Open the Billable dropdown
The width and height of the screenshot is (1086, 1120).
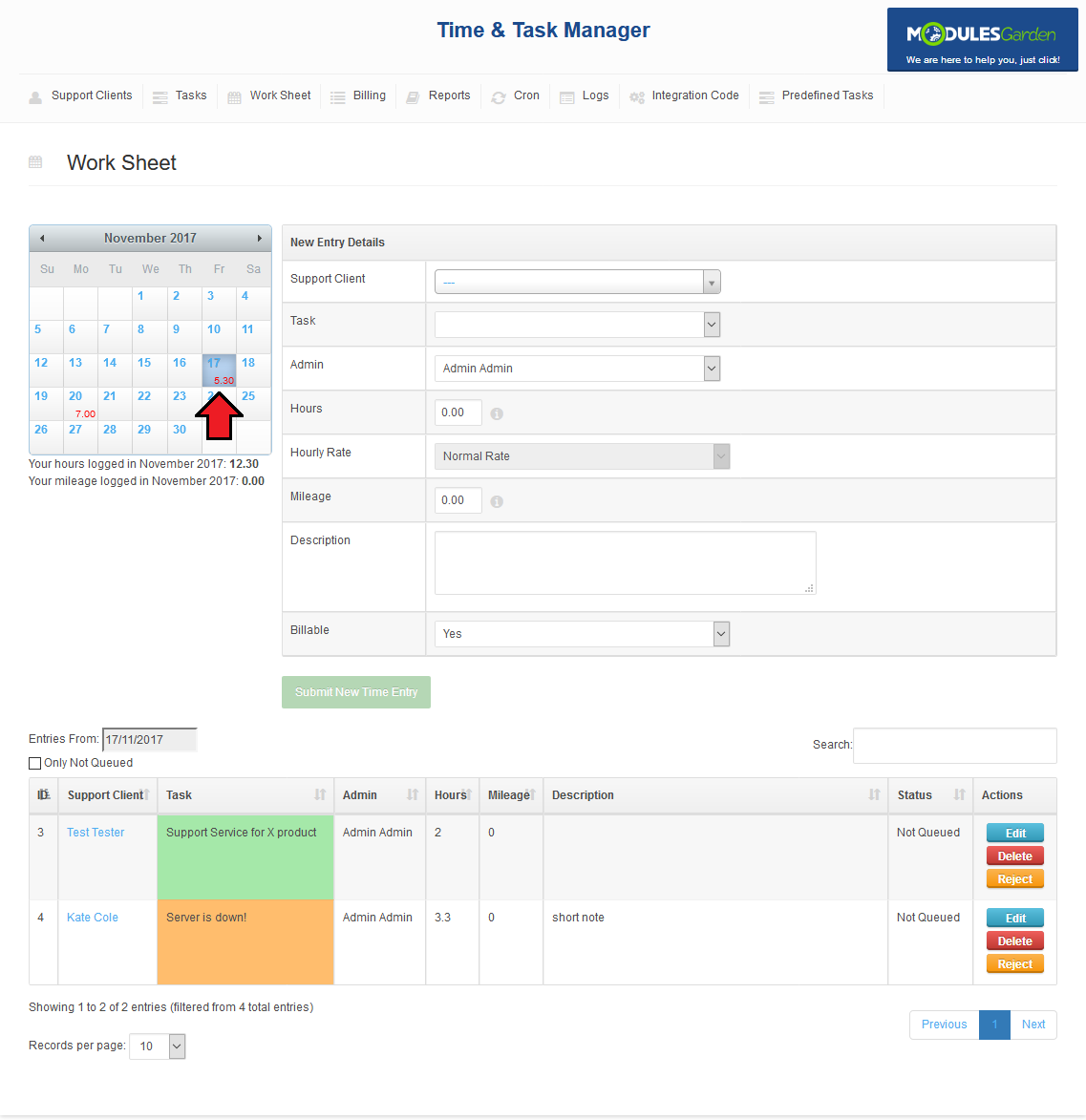tap(583, 634)
